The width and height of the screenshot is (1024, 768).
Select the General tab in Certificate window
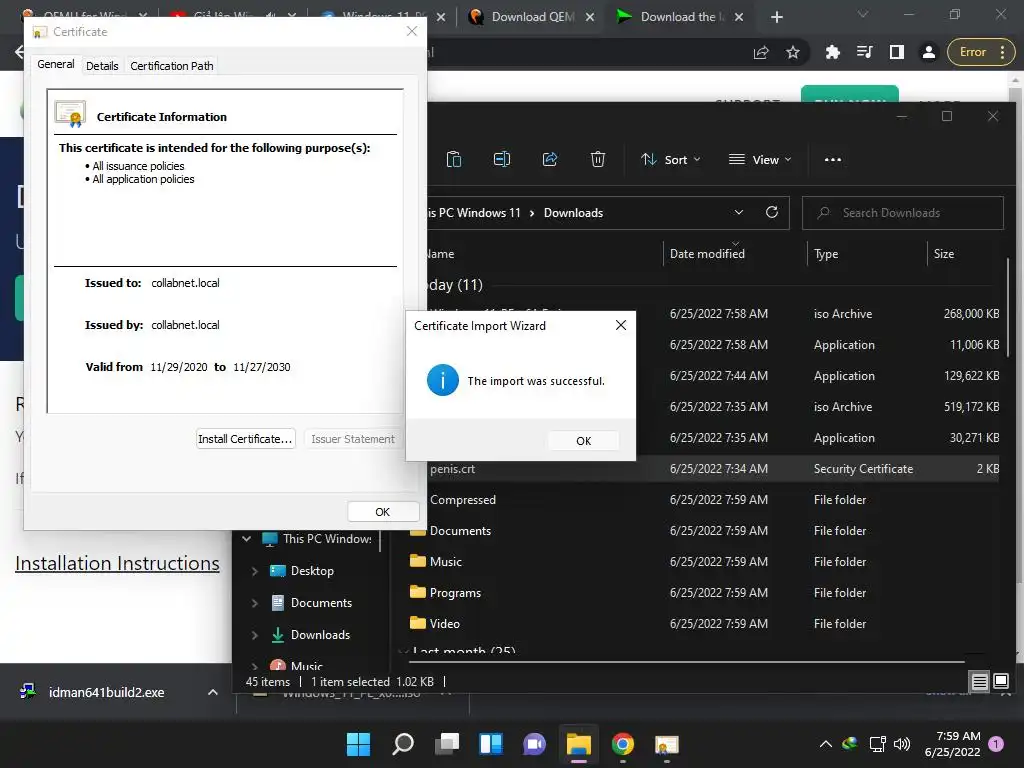pos(56,64)
